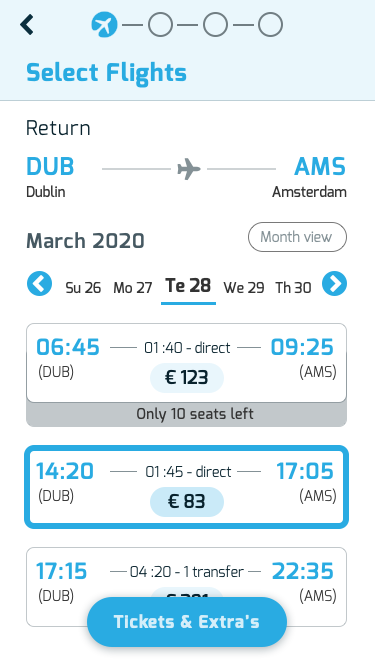Choose the 14:20 flight for € 83
The width and height of the screenshot is (375, 660).
[x=186, y=487]
